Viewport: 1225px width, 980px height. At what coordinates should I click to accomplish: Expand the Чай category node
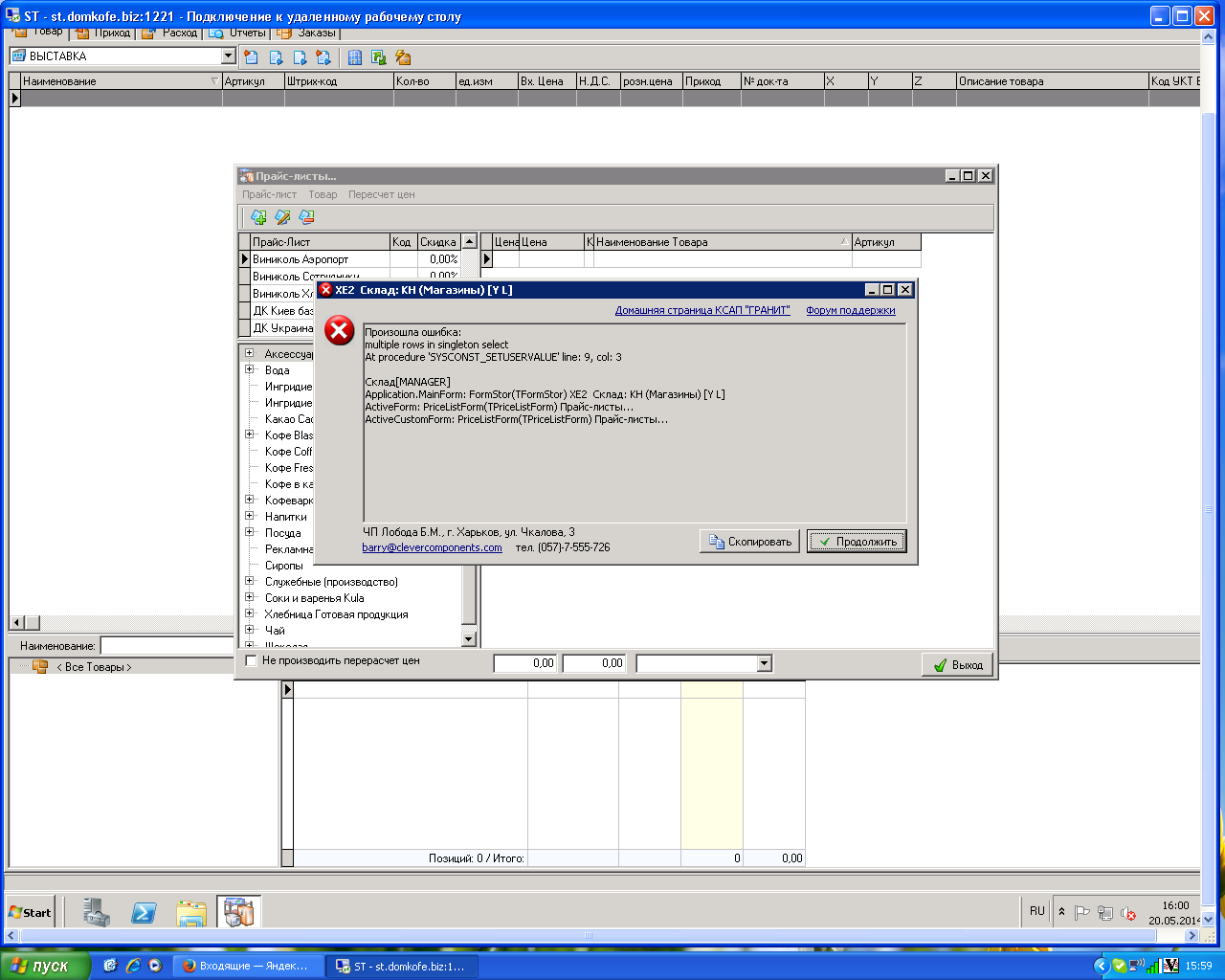point(250,631)
